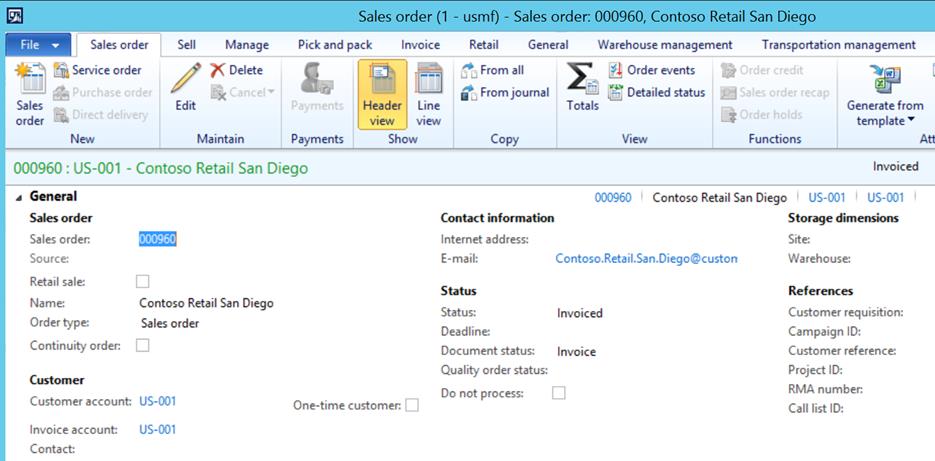Toggle the Continuity order checkbox
Screen dimensions: 935x461
143,345
